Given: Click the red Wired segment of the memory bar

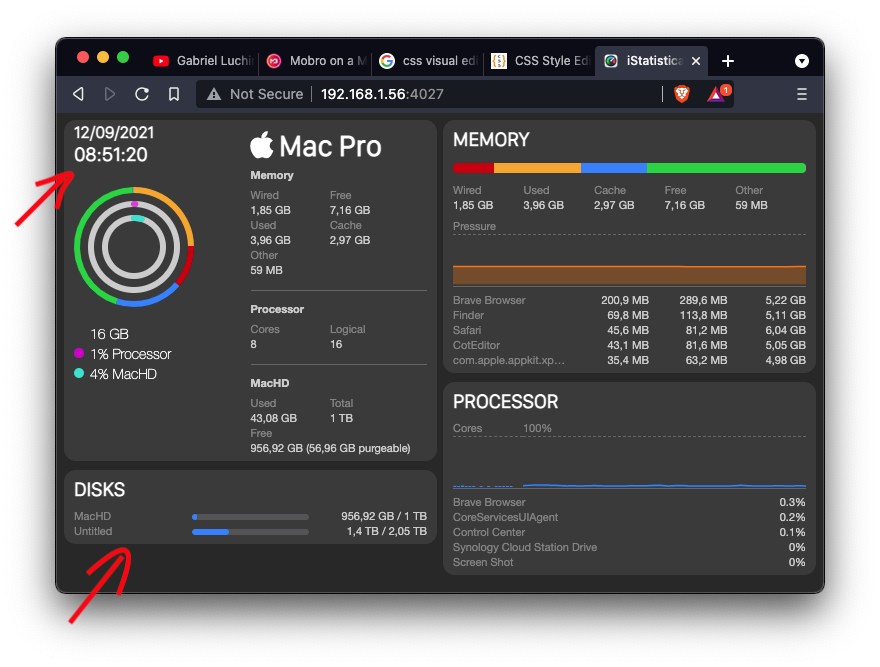Looking at the screenshot, I should pyautogui.click(x=473, y=168).
